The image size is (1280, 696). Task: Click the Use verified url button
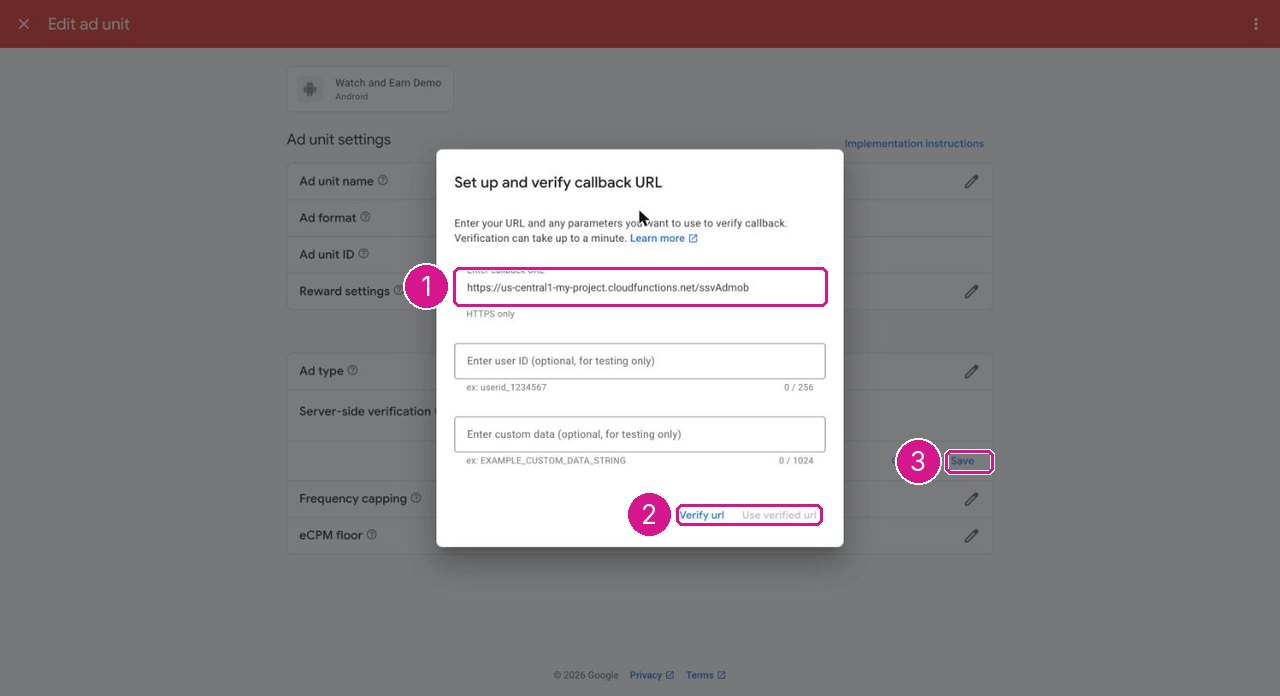click(779, 515)
